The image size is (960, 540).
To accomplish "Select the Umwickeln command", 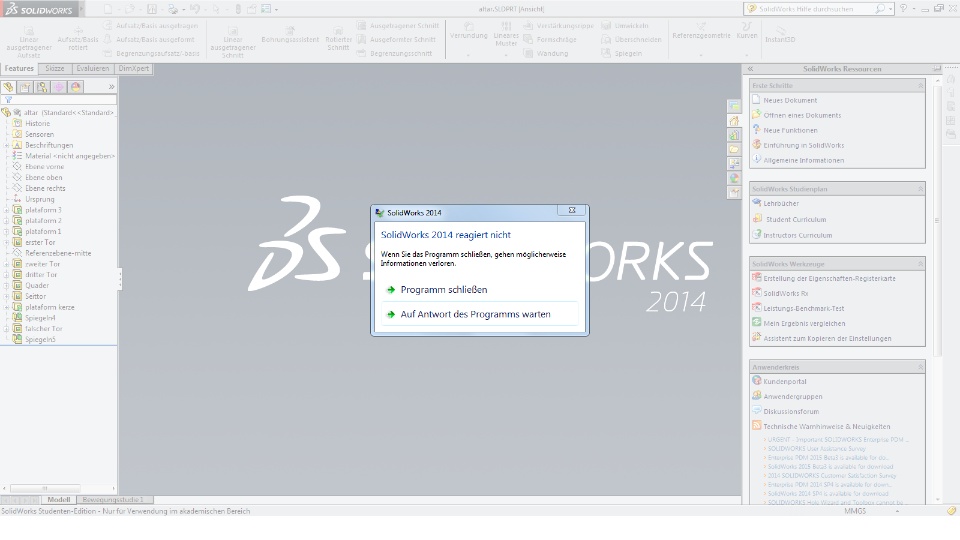I will pyautogui.click(x=624, y=26).
